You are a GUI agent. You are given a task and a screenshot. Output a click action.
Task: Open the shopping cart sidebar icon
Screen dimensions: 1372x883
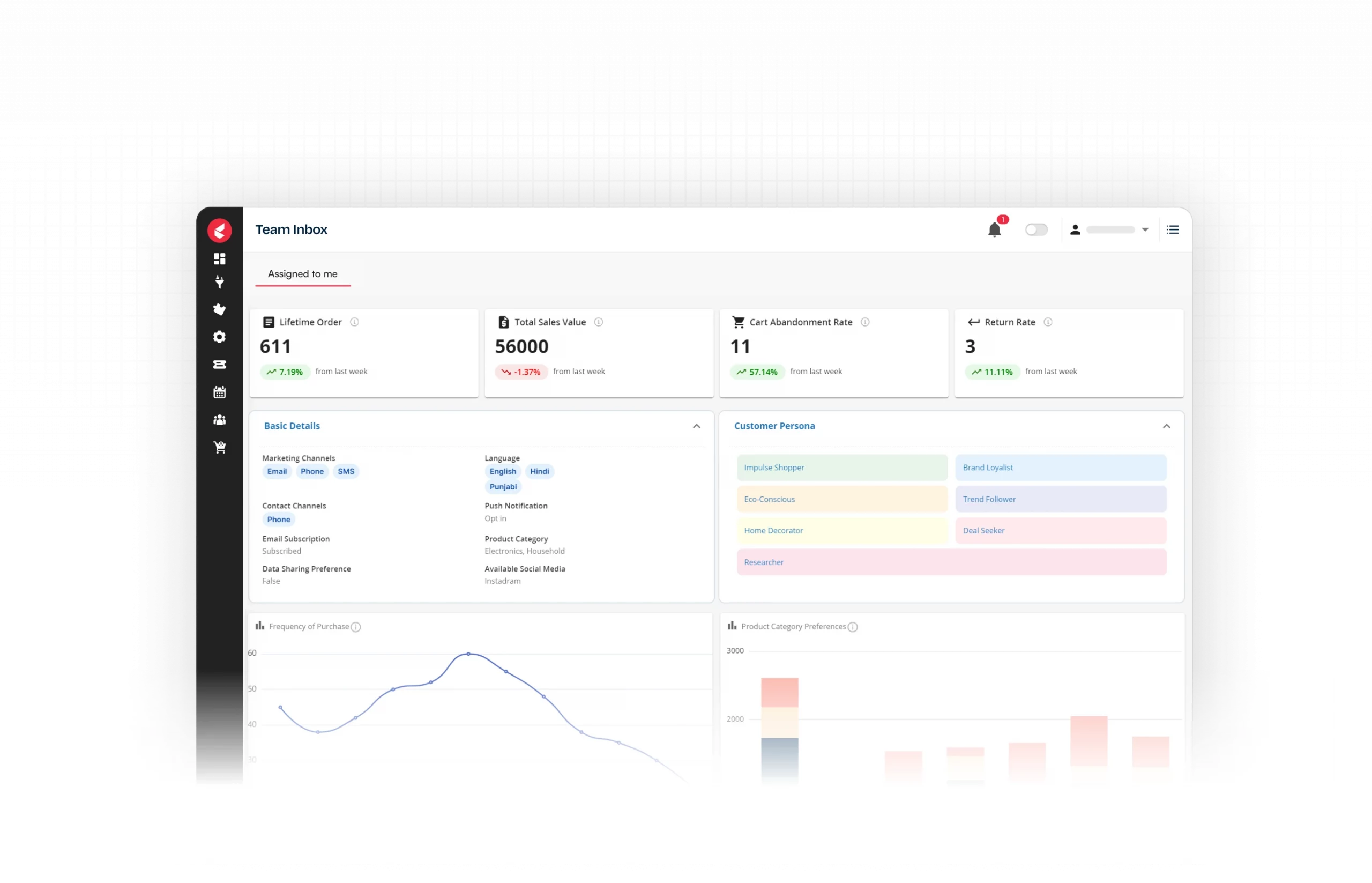pyautogui.click(x=220, y=447)
